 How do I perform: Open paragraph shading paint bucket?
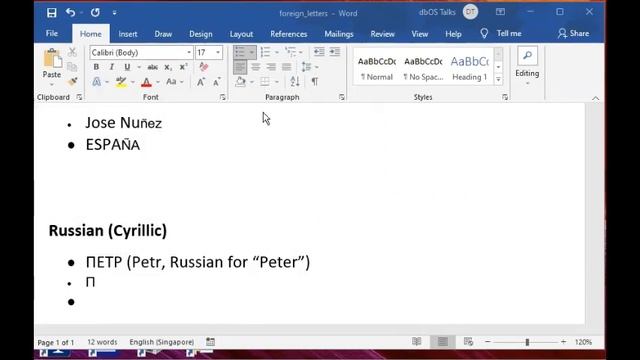click(x=240, y=82)
